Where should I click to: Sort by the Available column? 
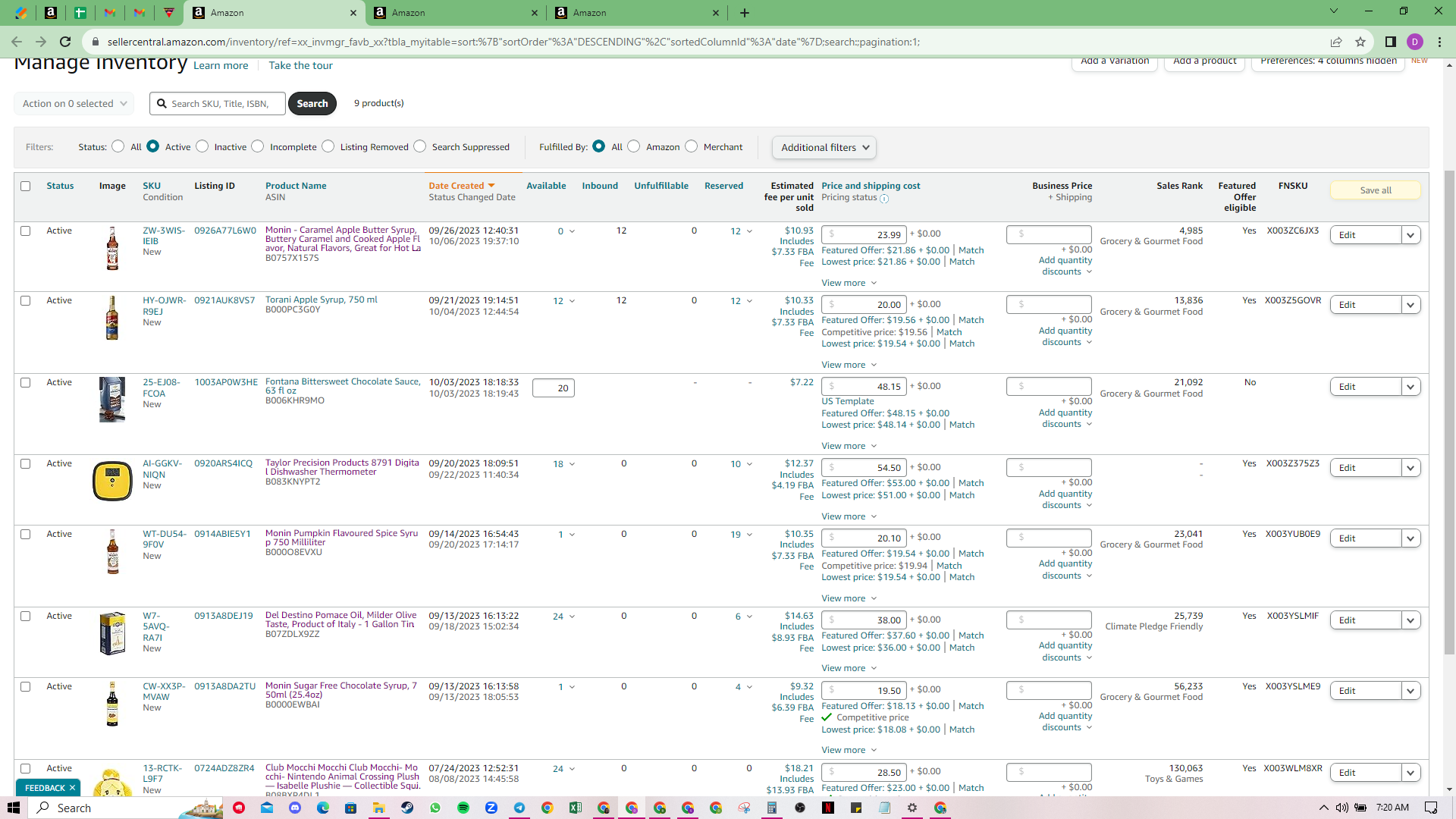tap(546, 186)
